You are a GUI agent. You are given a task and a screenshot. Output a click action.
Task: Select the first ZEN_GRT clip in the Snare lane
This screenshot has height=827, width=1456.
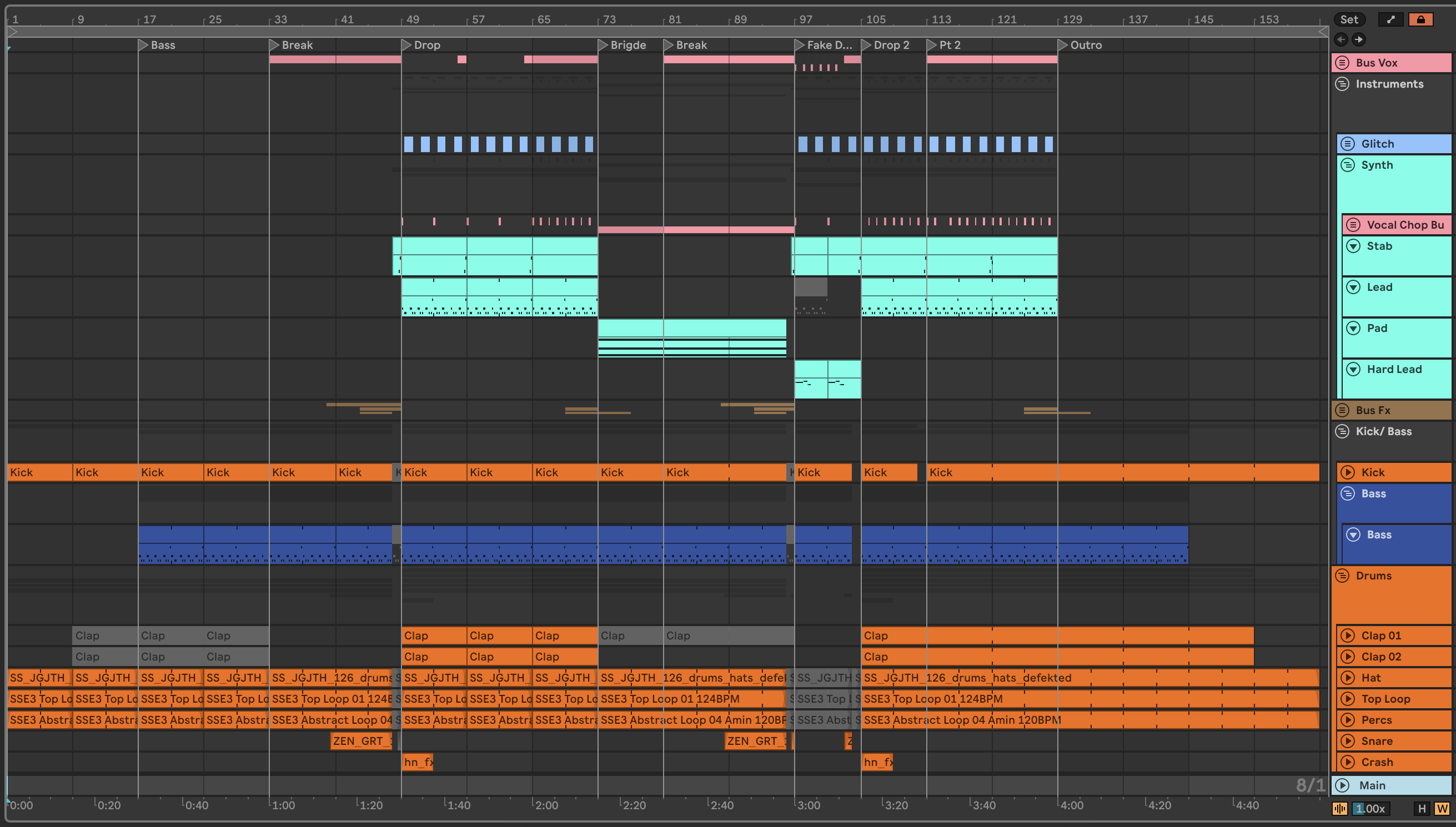(x=362, y=741)
